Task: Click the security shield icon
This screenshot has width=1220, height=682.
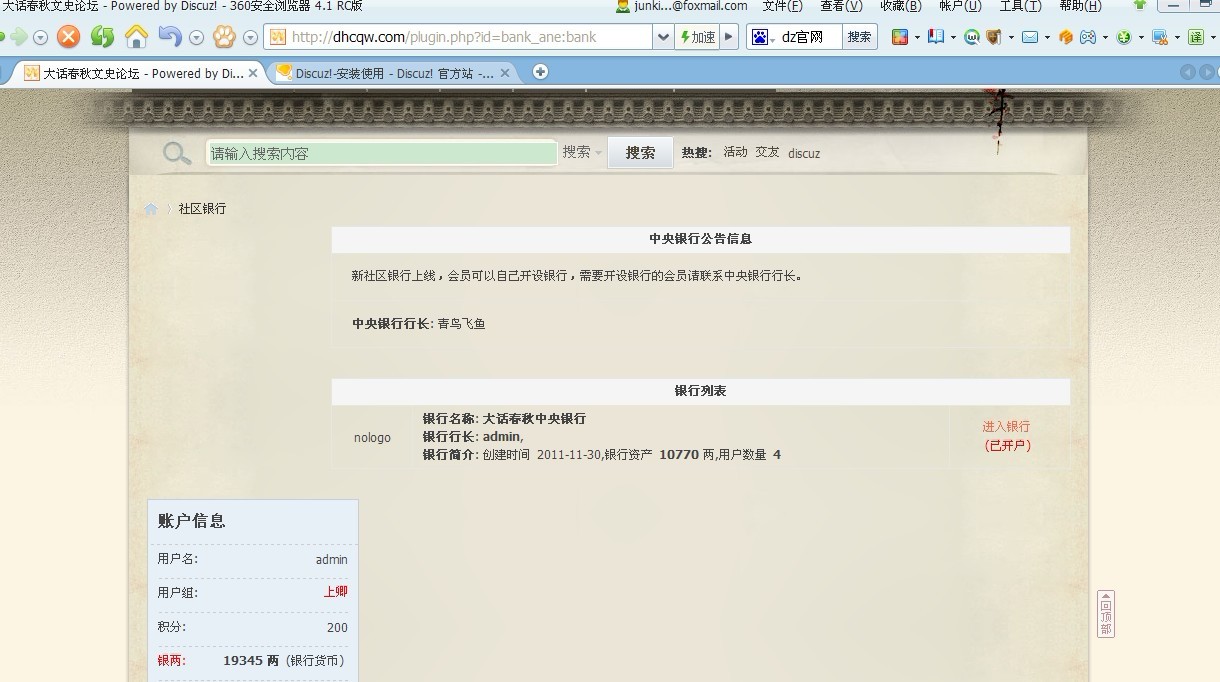Action: 991,36
